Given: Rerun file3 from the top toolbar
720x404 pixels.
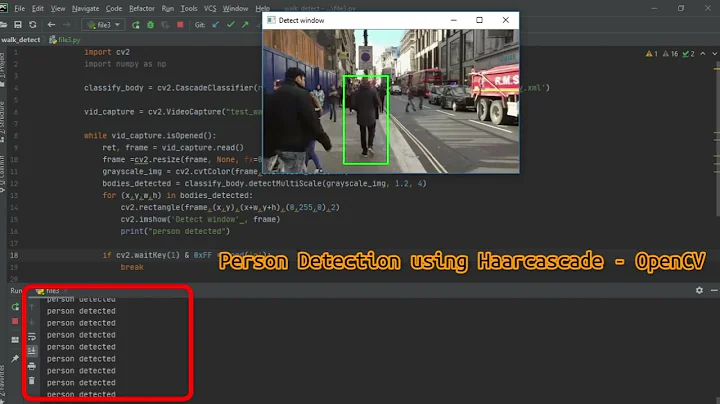Looking at the screenshot, I should [136, 25].
